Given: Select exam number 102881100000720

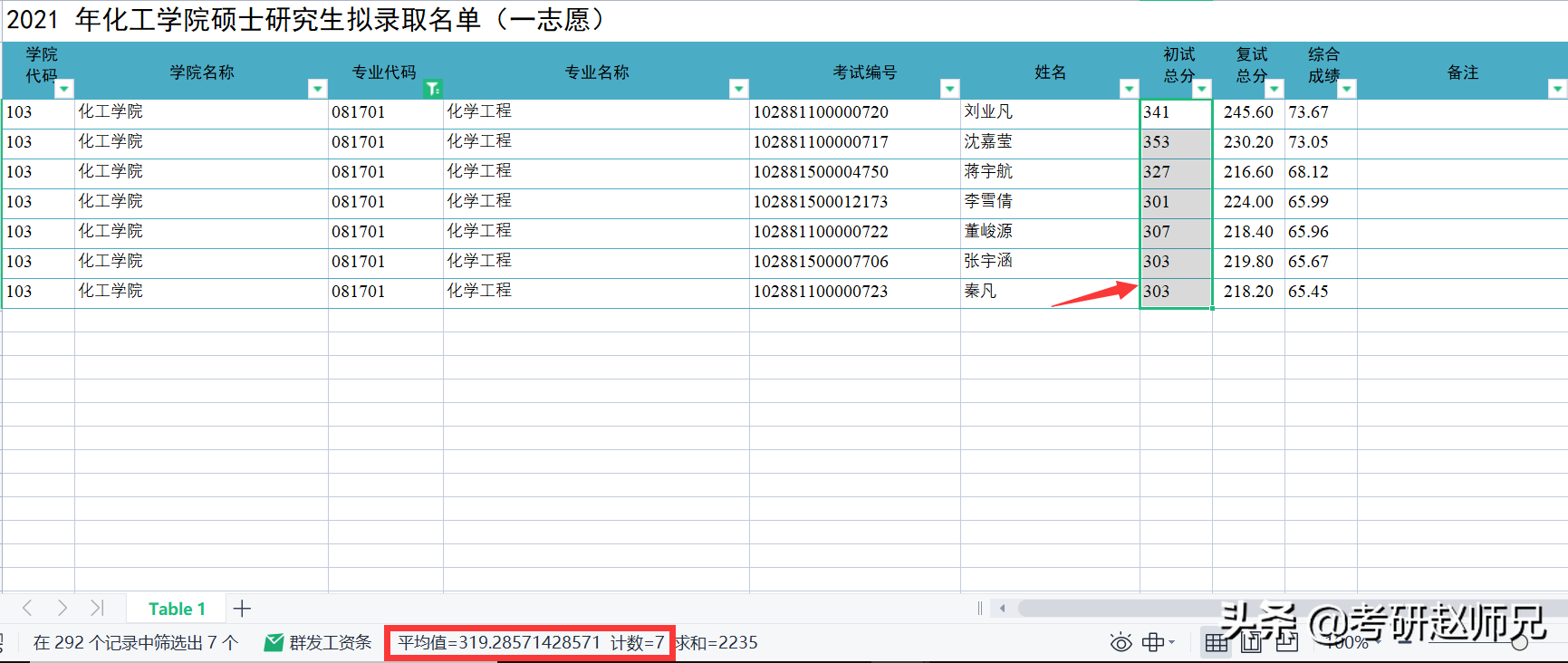Looking at the screenshot, I should click(855, 112).
